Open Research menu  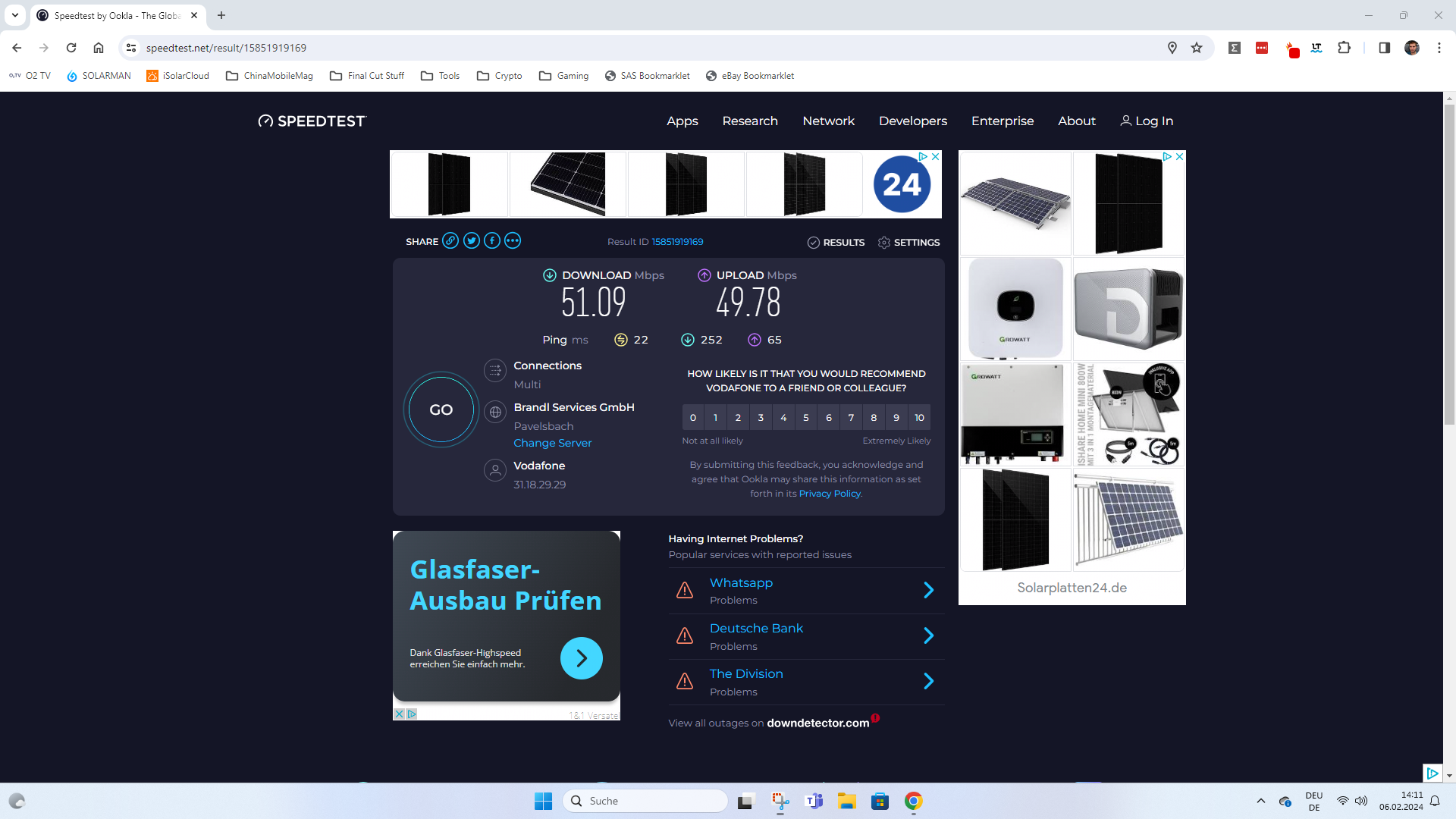(750, 121)
